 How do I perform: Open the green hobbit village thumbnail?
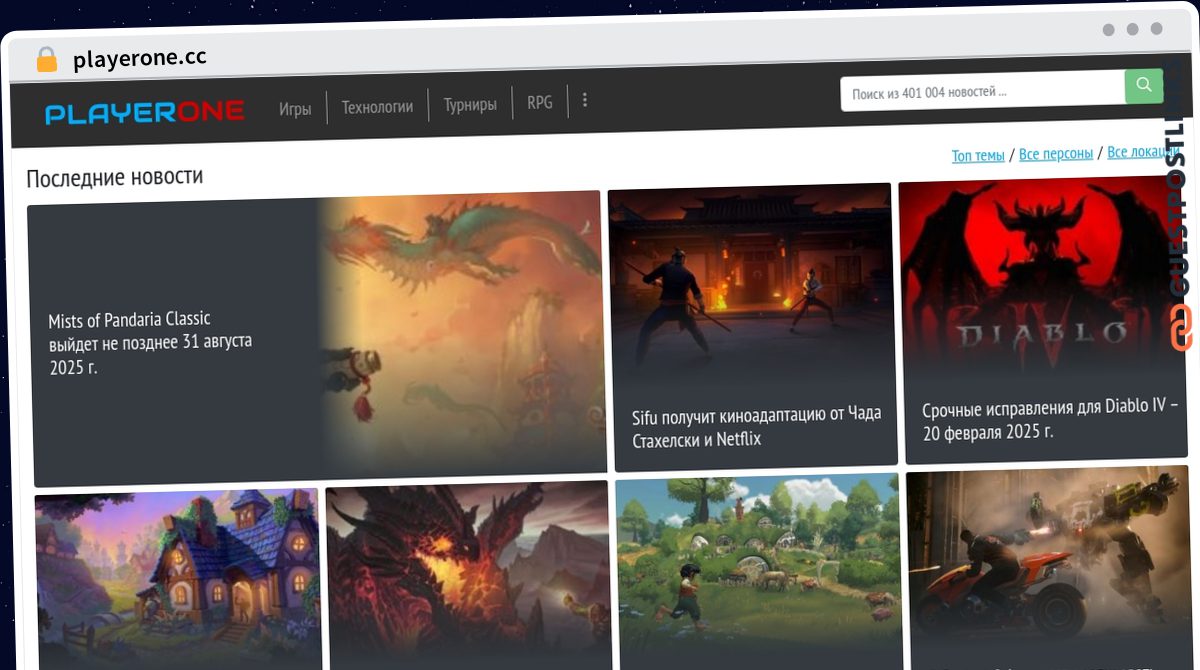coord(759,572)
